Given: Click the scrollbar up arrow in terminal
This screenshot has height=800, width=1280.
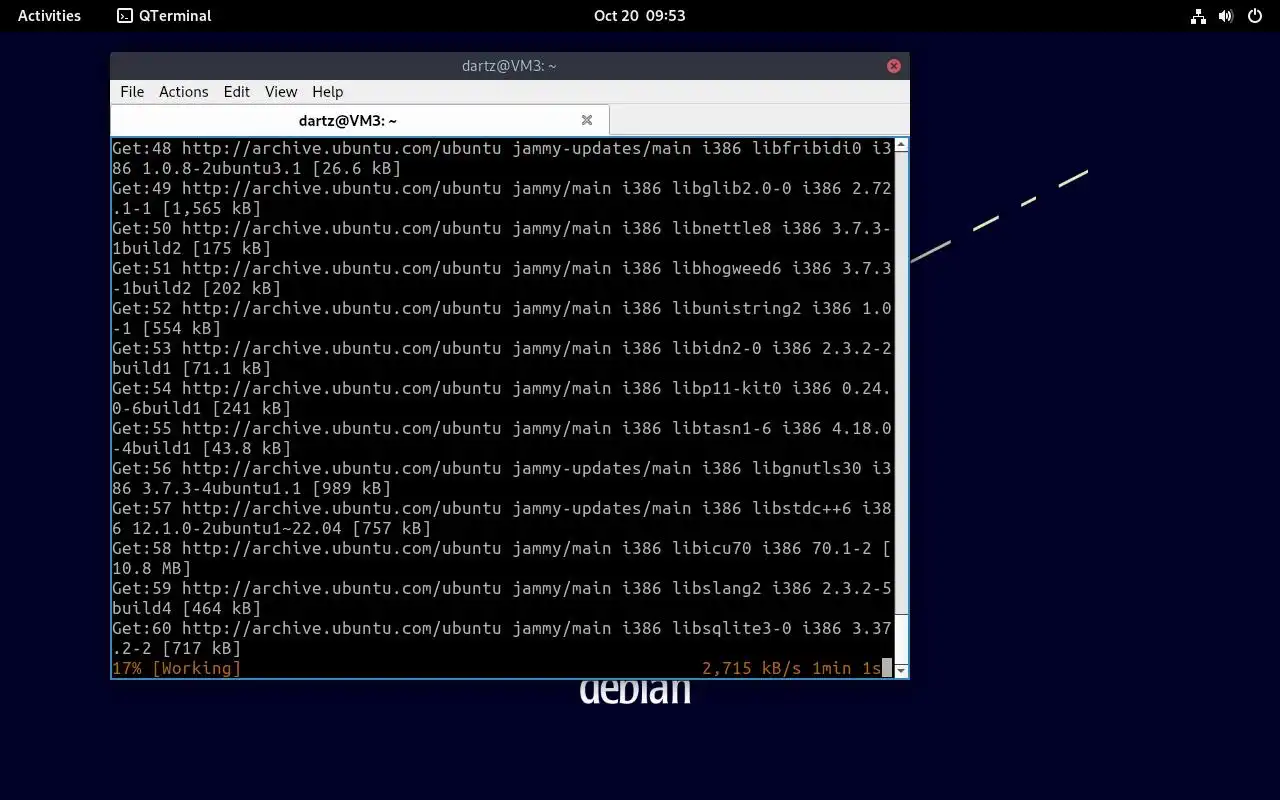Looking at the screenshot, I should [901, 146].
